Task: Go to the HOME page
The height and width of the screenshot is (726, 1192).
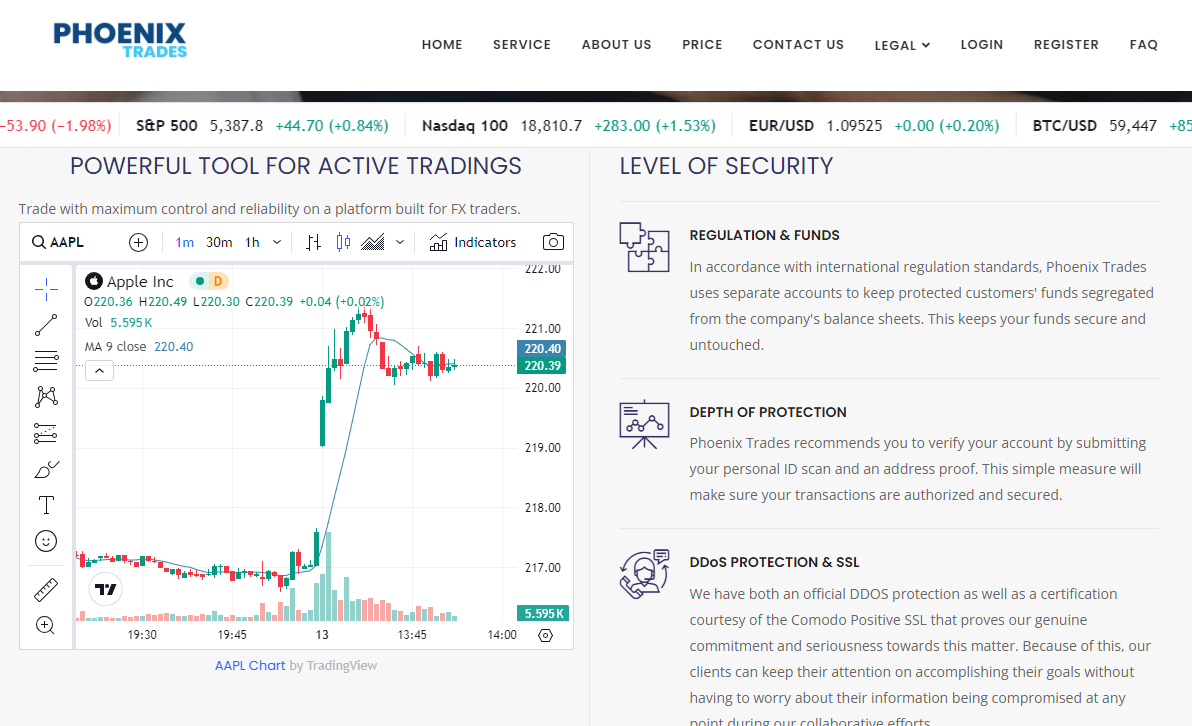Action: [442, 45]
